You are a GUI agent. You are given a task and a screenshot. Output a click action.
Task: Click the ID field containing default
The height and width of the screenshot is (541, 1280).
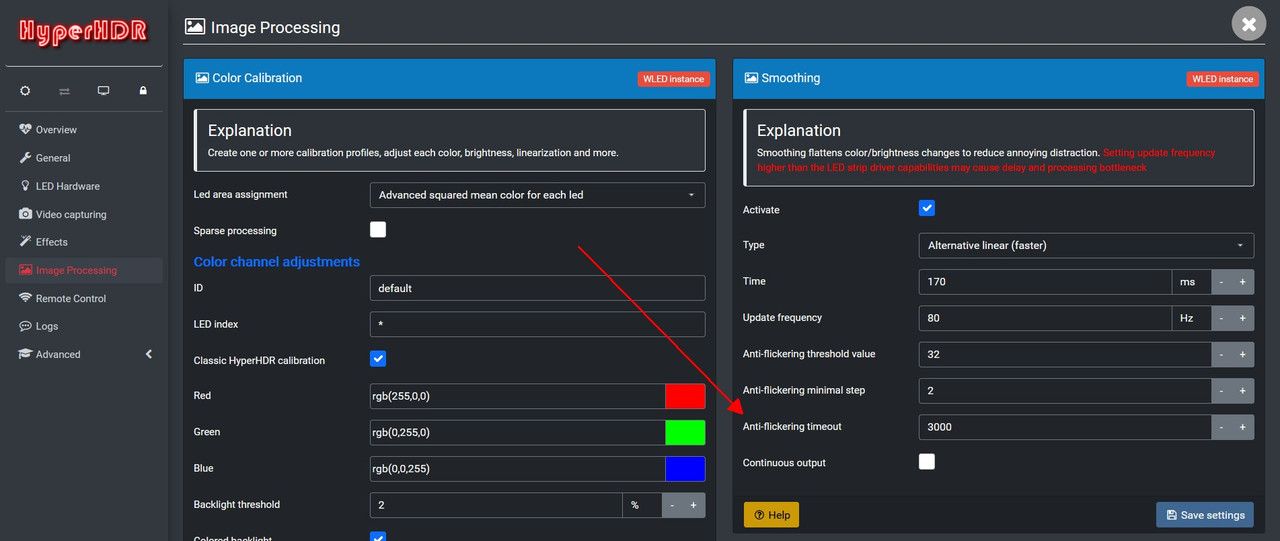tap(537, 288)
